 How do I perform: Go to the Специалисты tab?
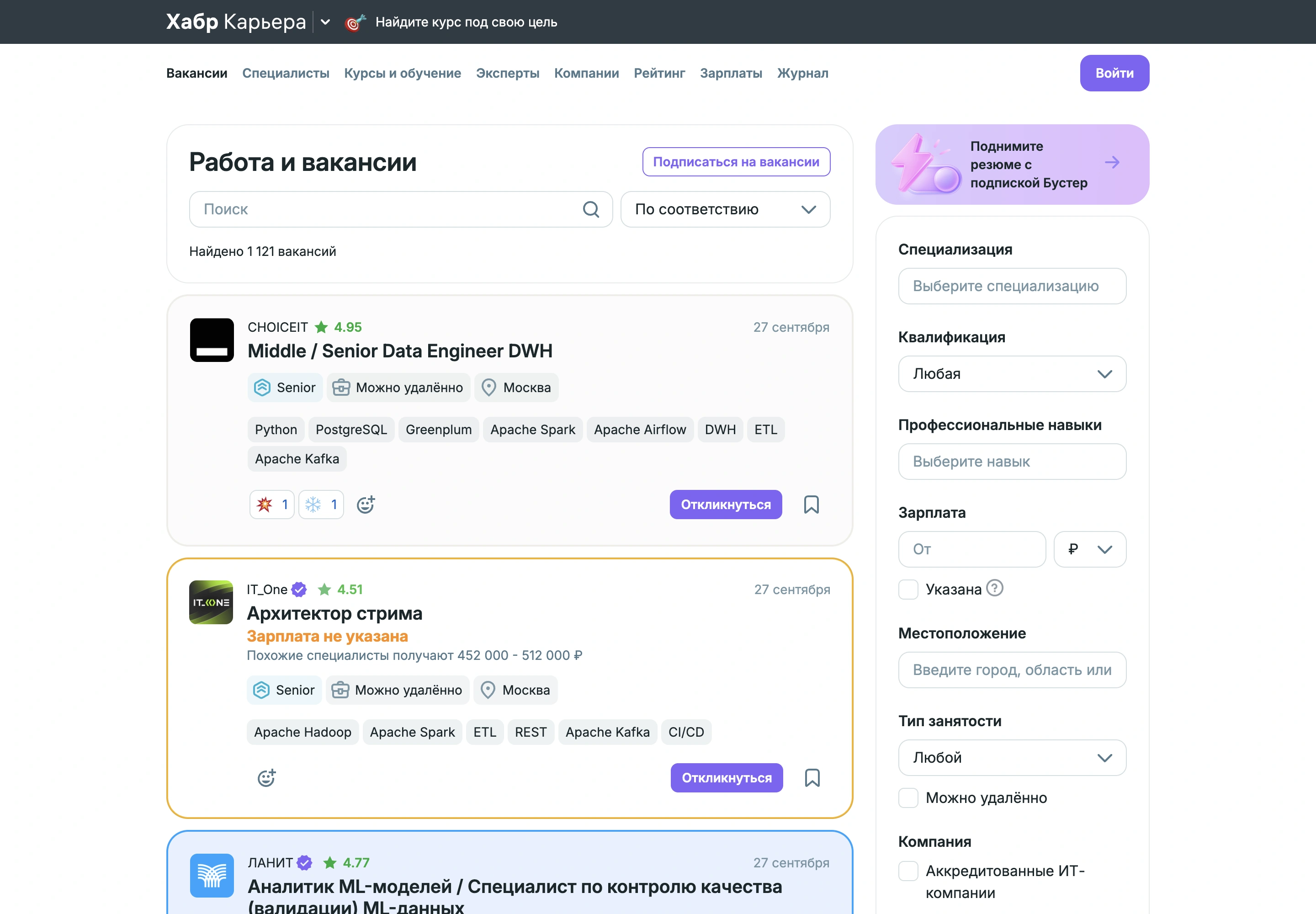tap(286, 73)
